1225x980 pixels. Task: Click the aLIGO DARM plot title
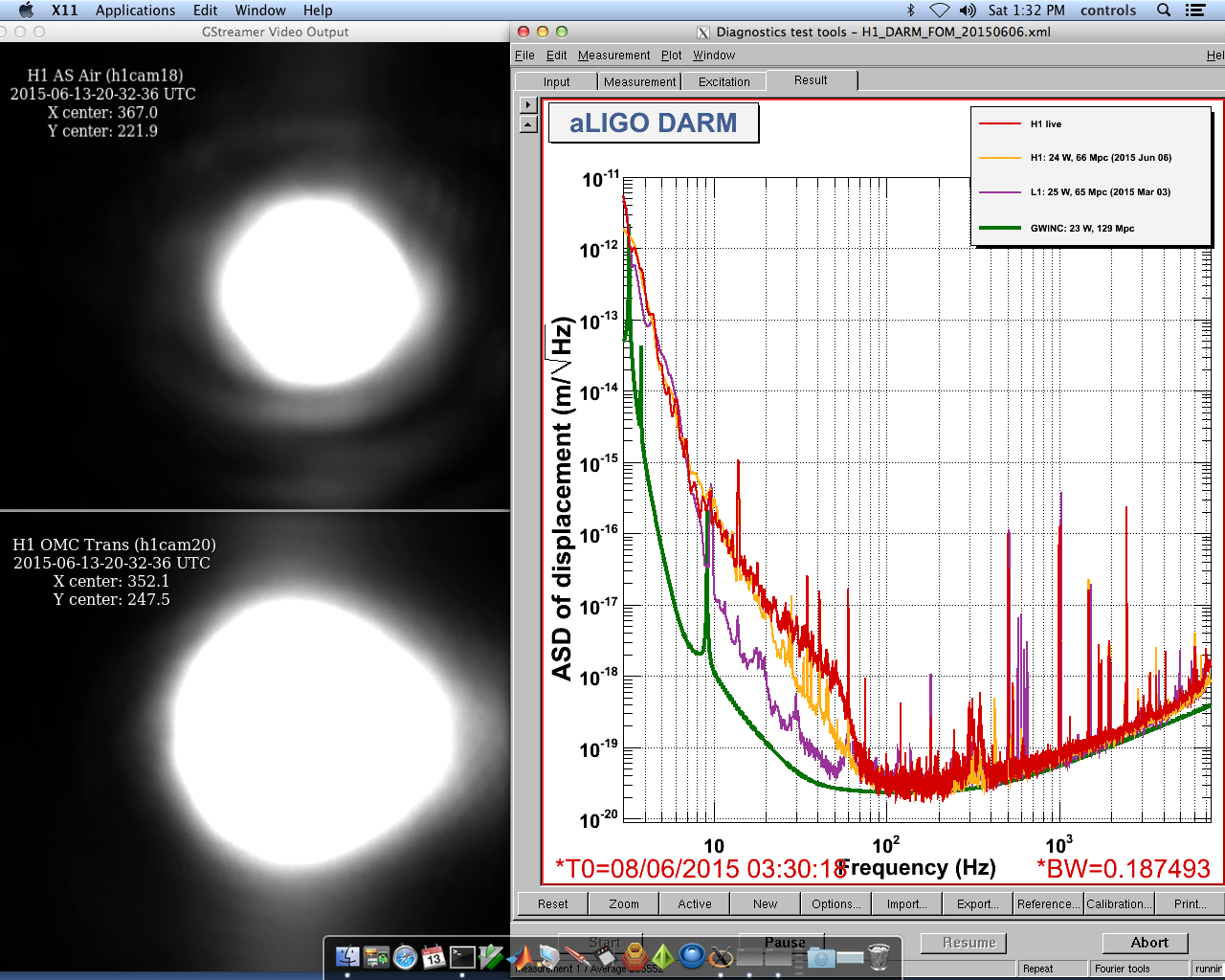654,122
